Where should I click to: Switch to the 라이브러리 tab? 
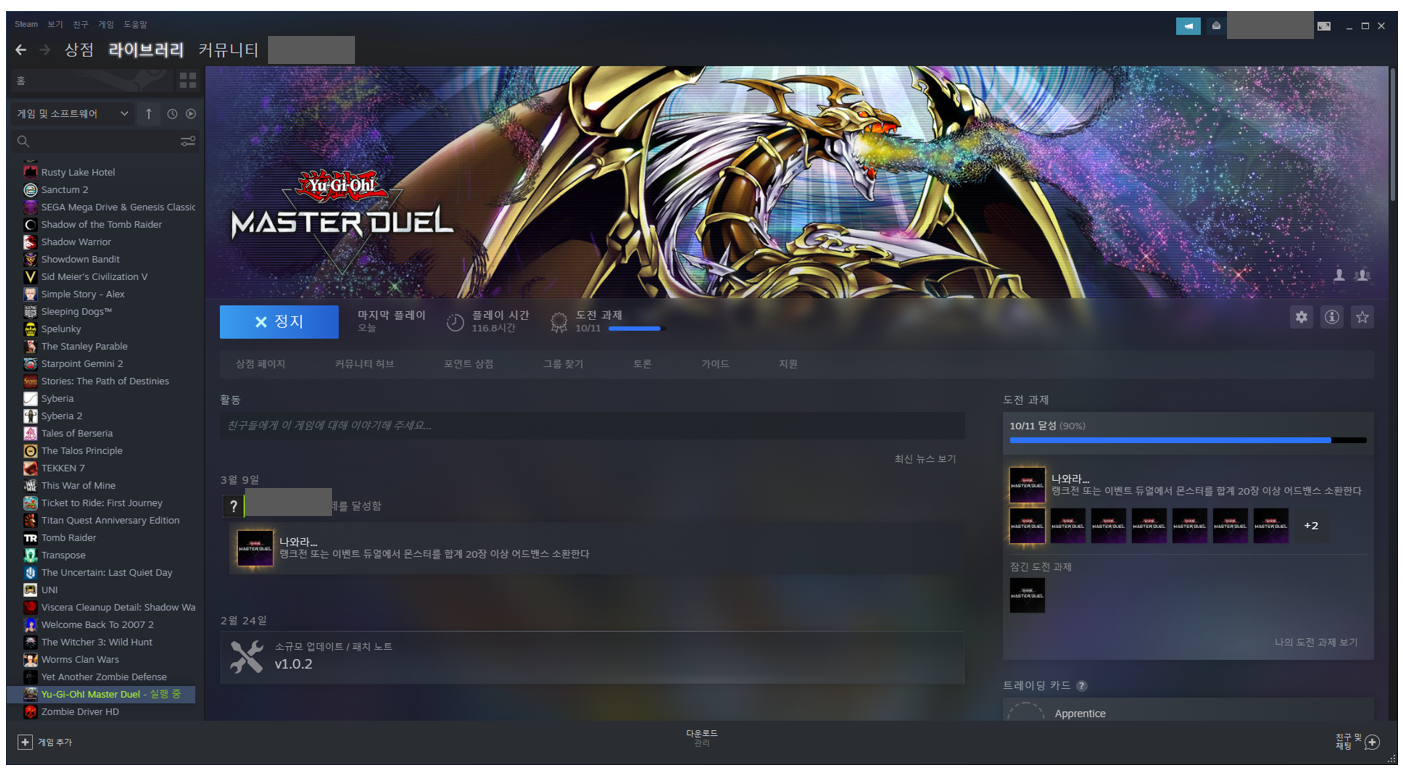(146, 50)
